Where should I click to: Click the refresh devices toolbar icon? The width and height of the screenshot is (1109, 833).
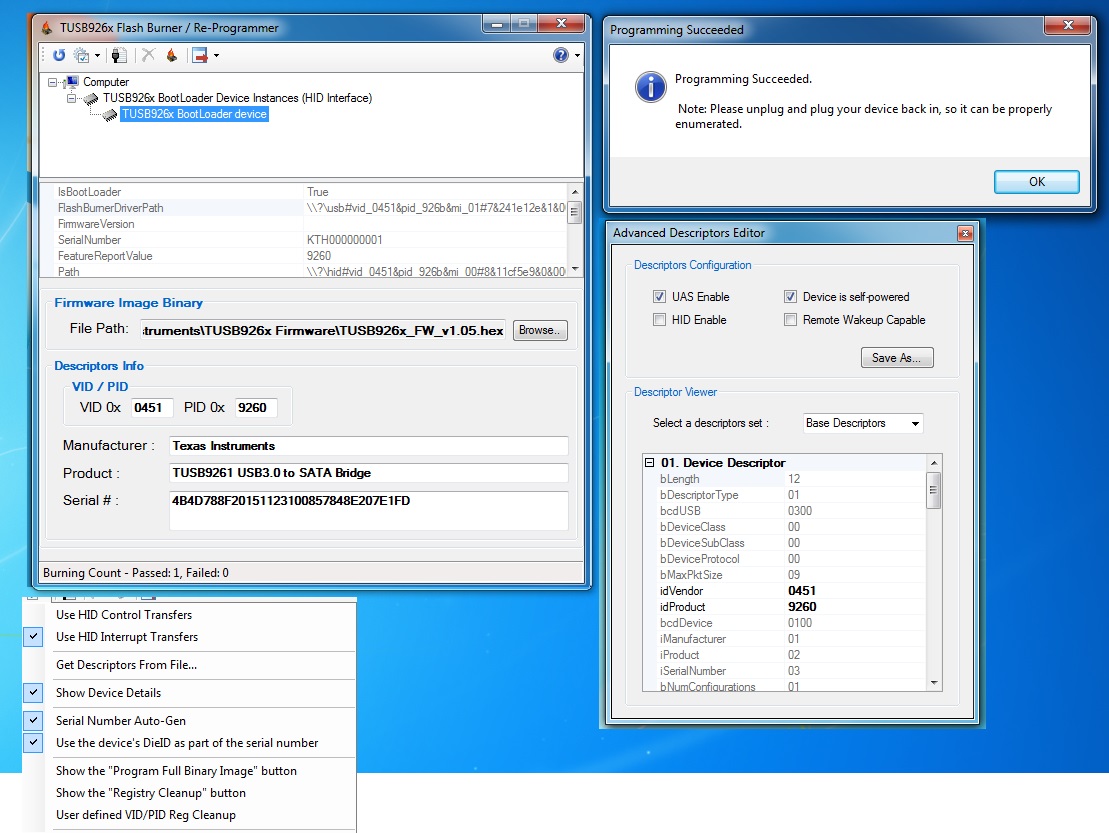click(x=59, y=55)
